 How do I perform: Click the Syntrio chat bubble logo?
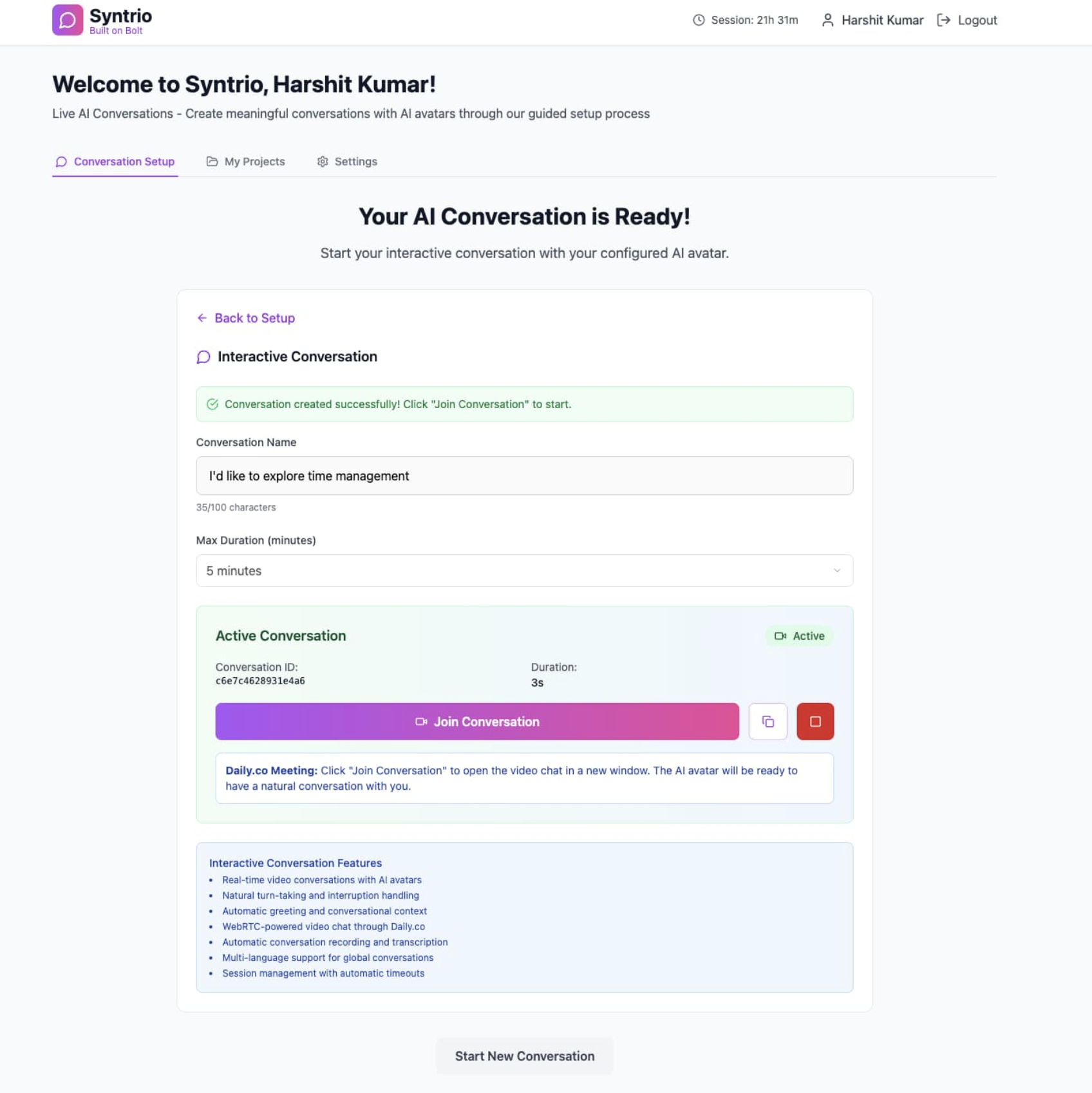point(68,20)
